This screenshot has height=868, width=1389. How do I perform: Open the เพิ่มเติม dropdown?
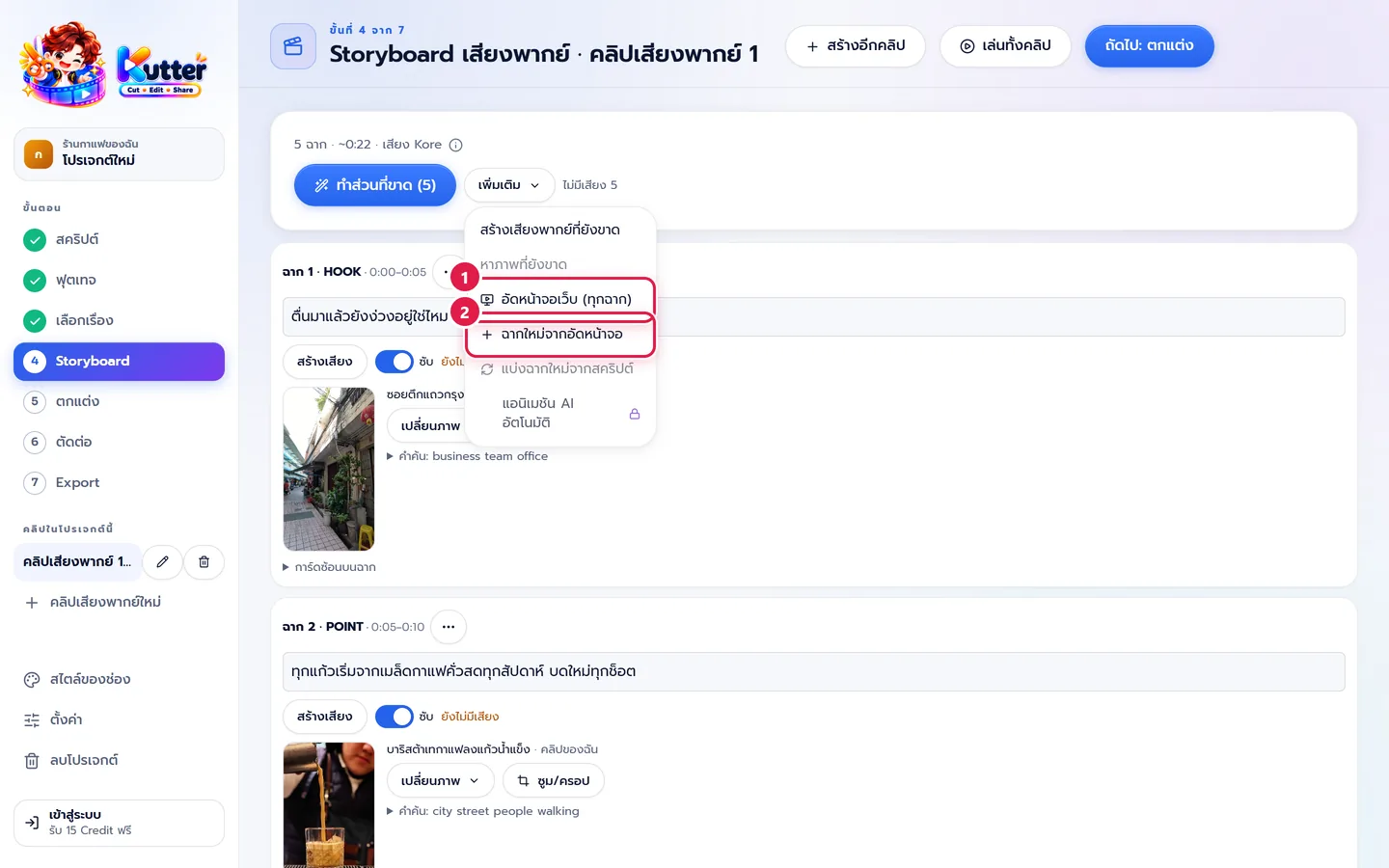(x=509, y=185)
